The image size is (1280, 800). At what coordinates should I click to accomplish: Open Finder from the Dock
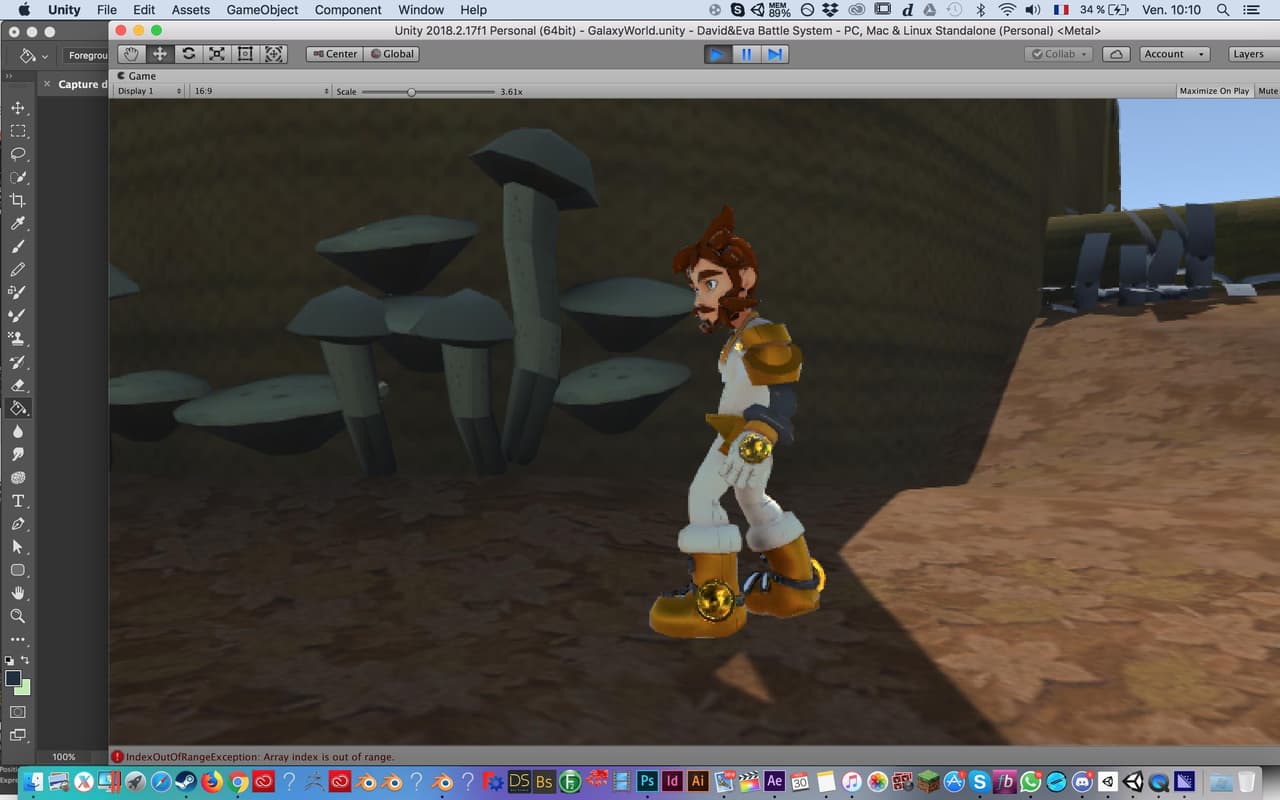pos(33,781)
